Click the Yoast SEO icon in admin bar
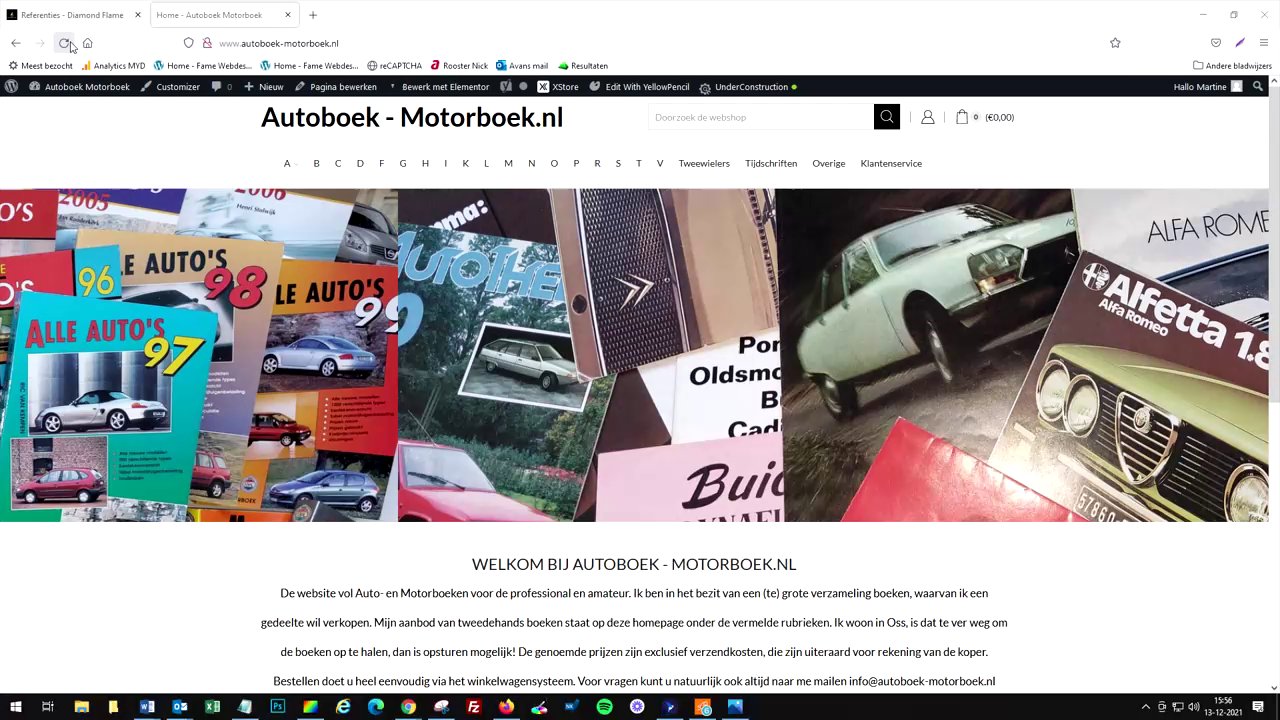Viewport: 1280px width, 720px height. click(x=506, y=87)
